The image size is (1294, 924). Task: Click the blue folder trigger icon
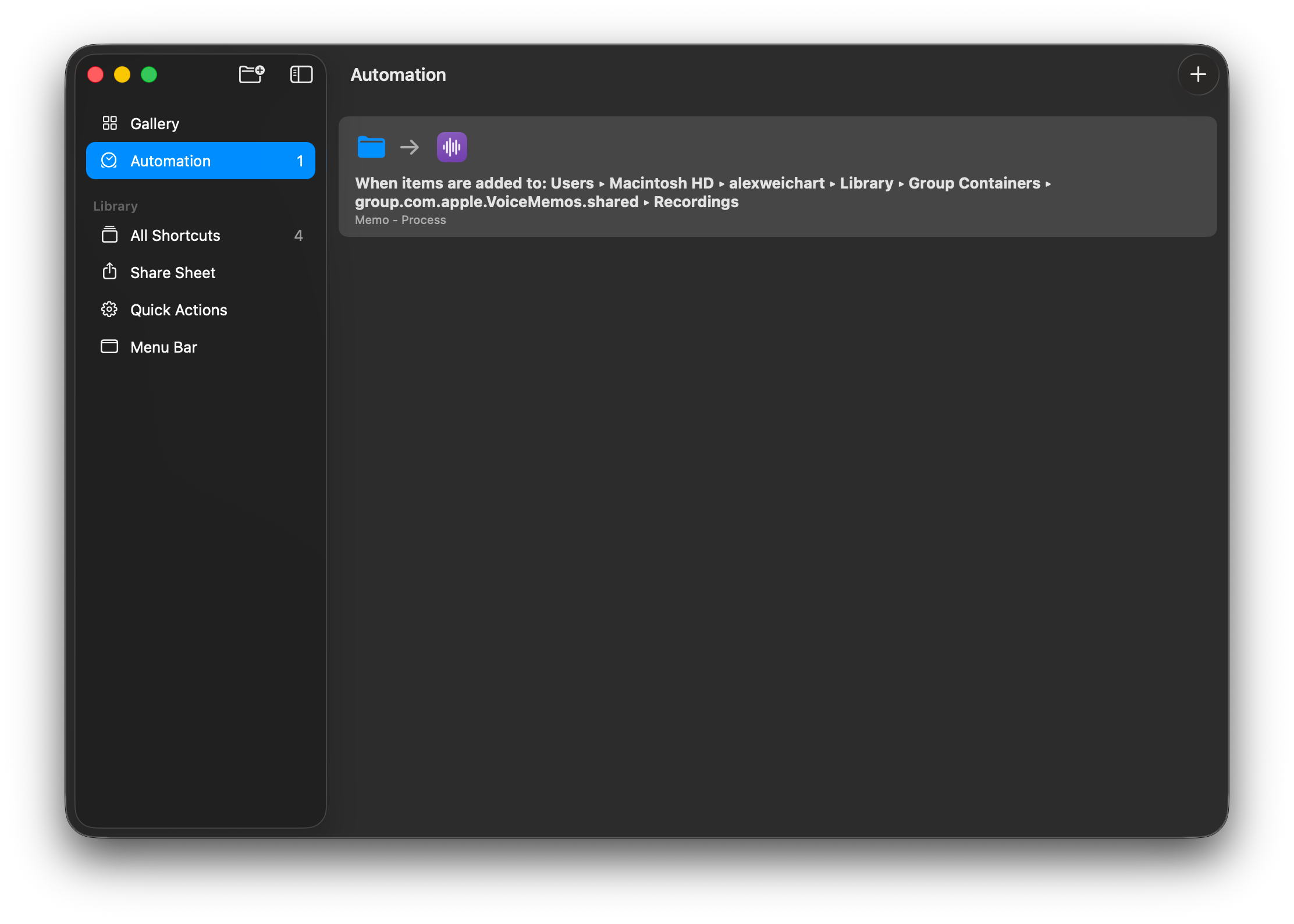[371, 147]
